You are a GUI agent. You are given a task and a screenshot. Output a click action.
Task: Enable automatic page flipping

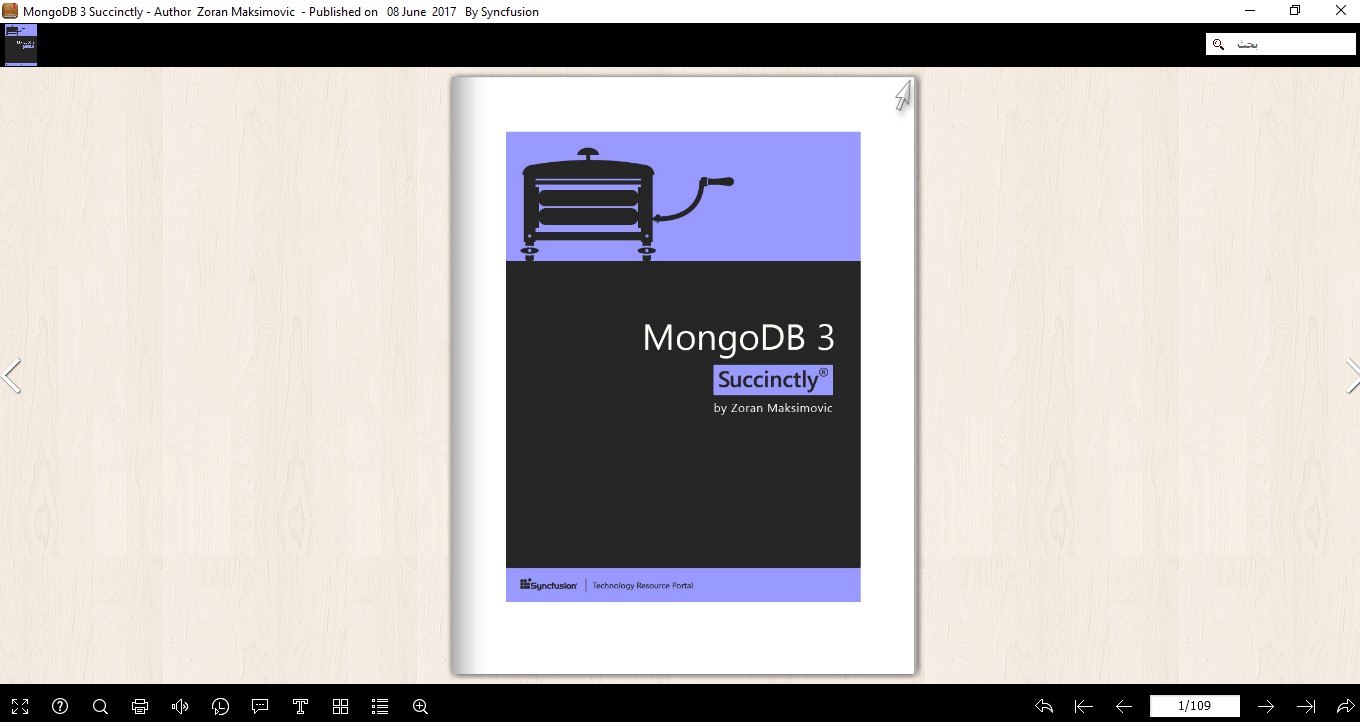tap(220, 707)
